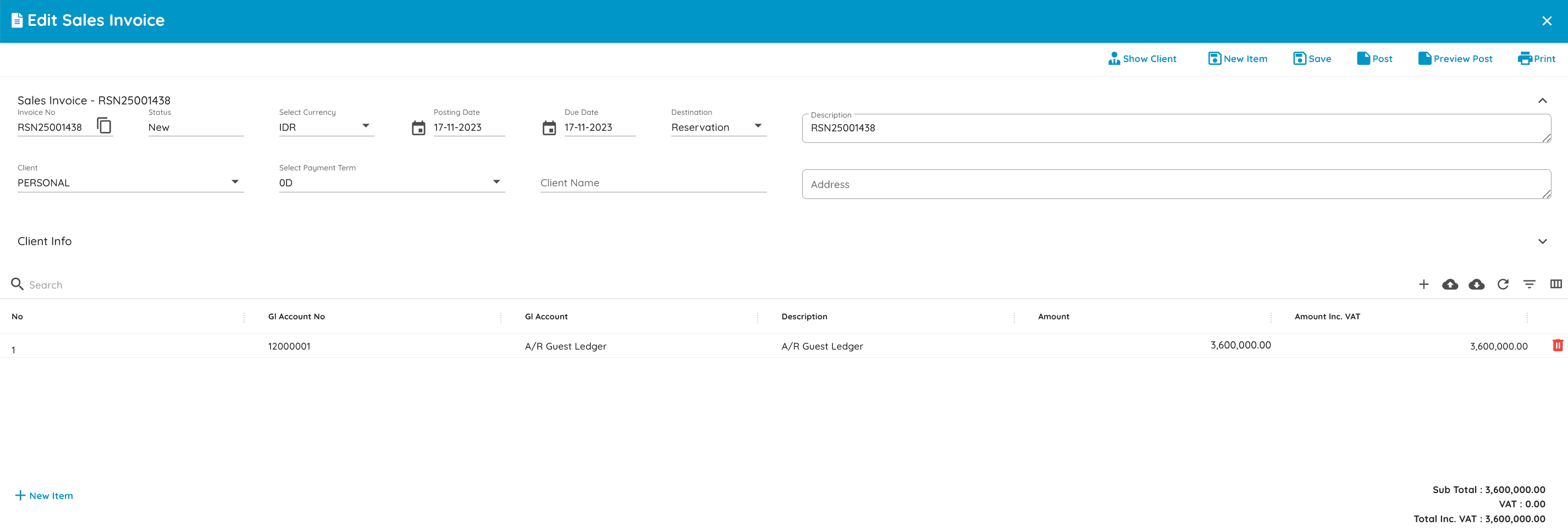
Task: Click the Client Name field
Action: pyautogui.click(x=653, y=182)
